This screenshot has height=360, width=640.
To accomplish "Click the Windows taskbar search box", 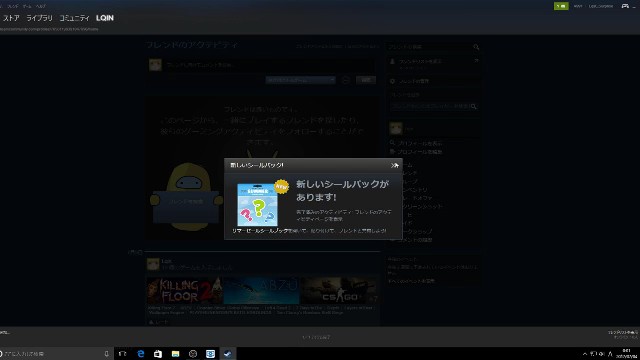I will coord(53,353).
